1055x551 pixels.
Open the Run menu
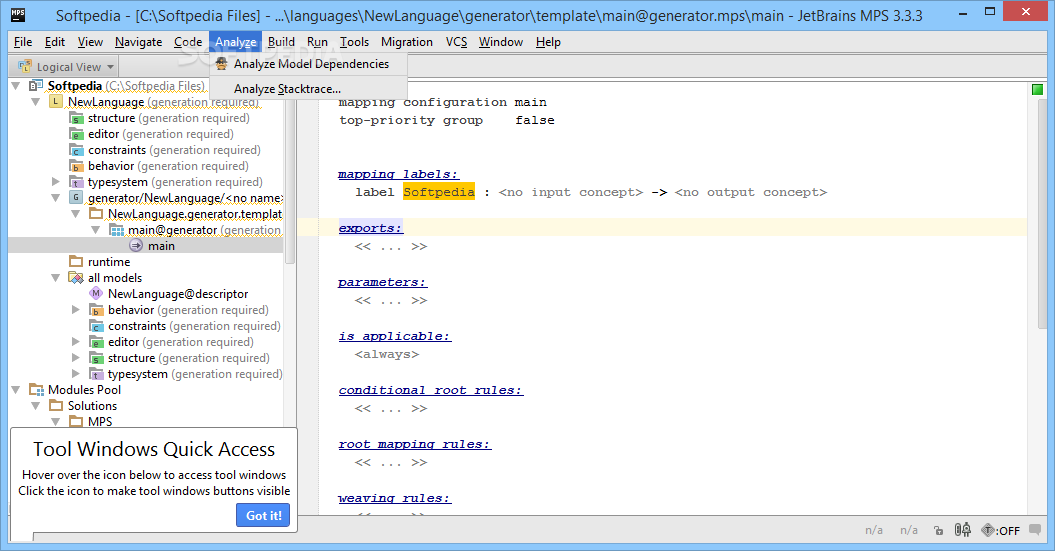tap(317, 42)
